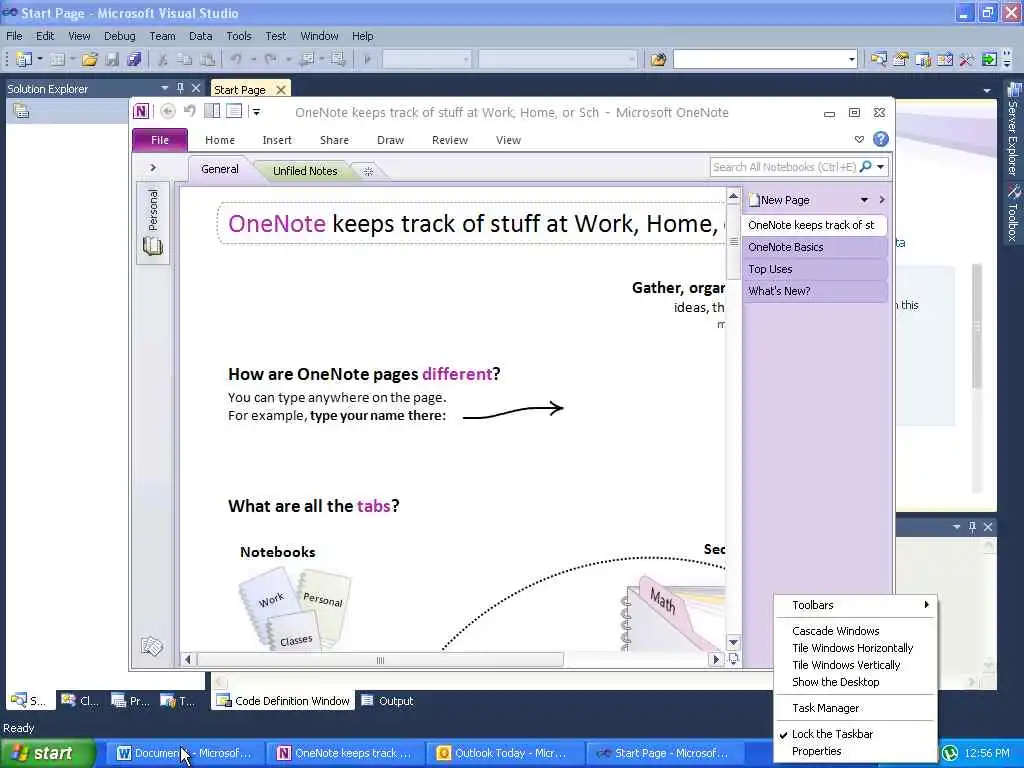
Task: Open the Visual Studio document tabs list dropdown
Action: [987, 90]
